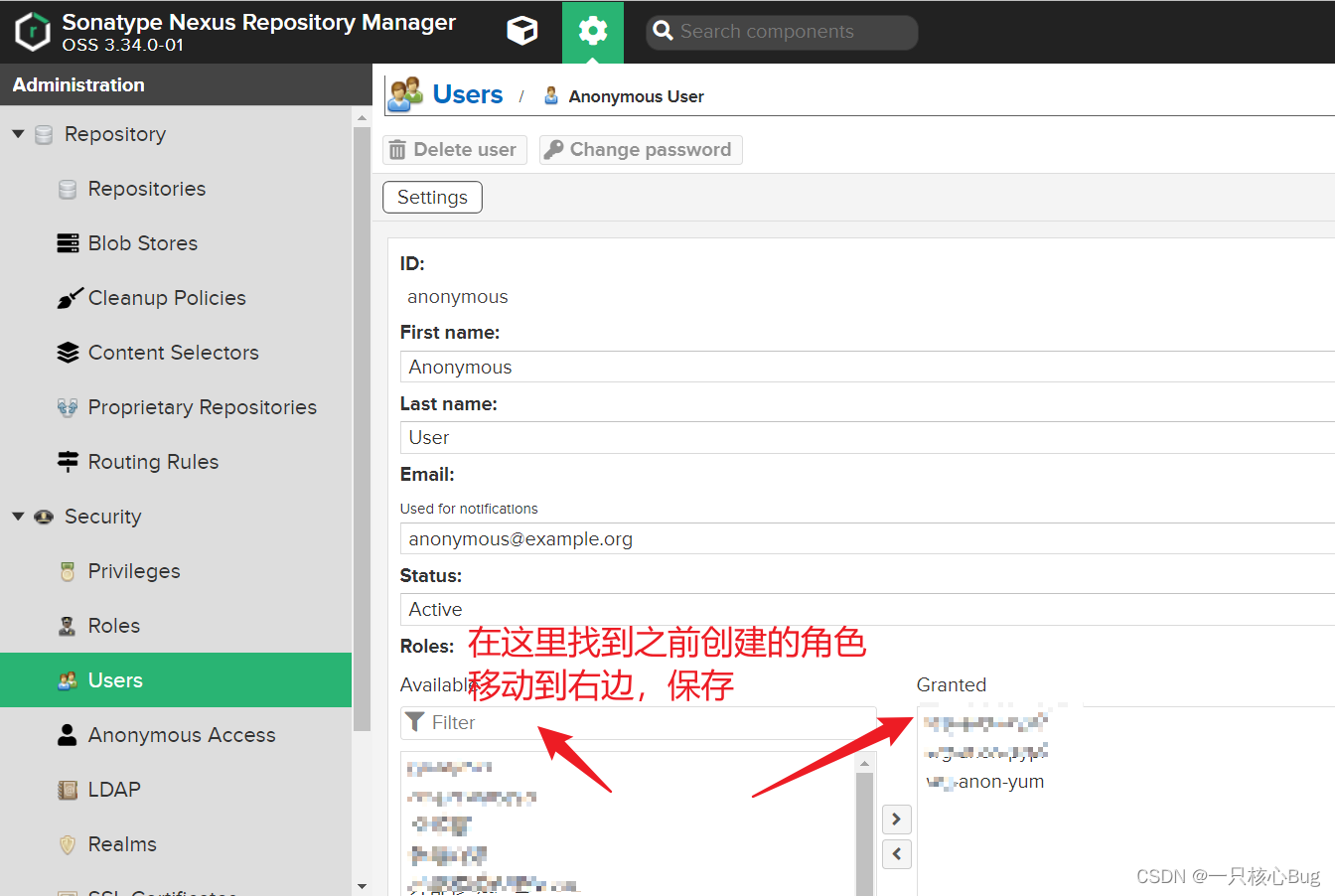Open Cleanup Policies page

pyautogui.click(x=167, y=298)
